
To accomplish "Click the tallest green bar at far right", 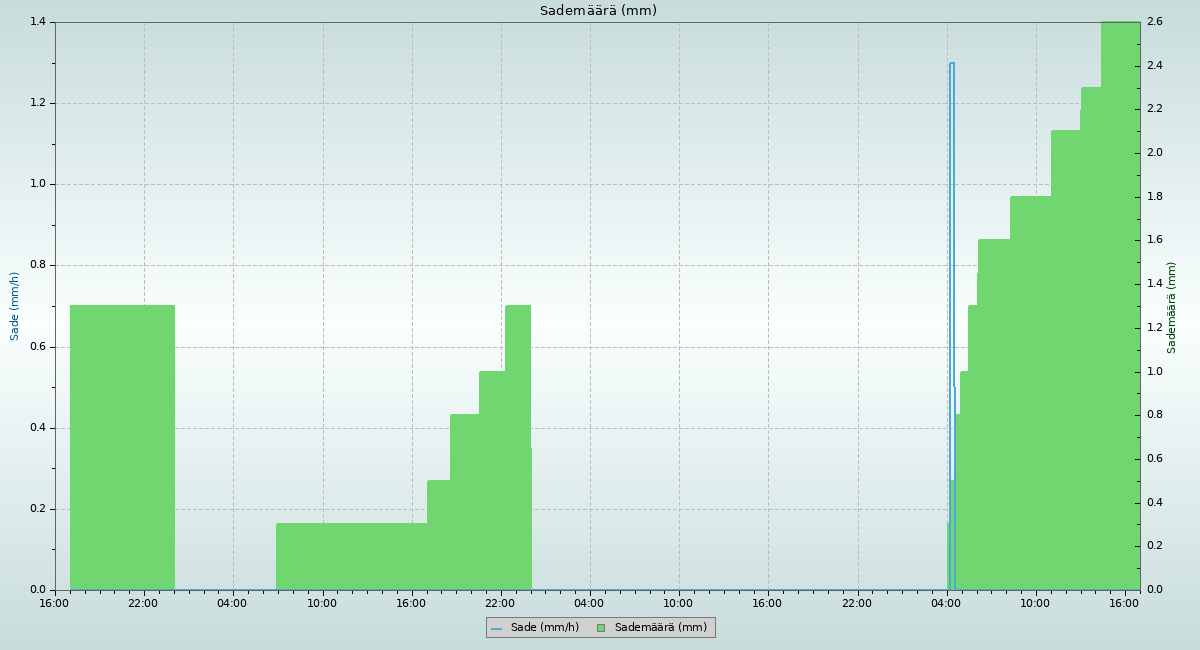I will tap(1120, 300).
